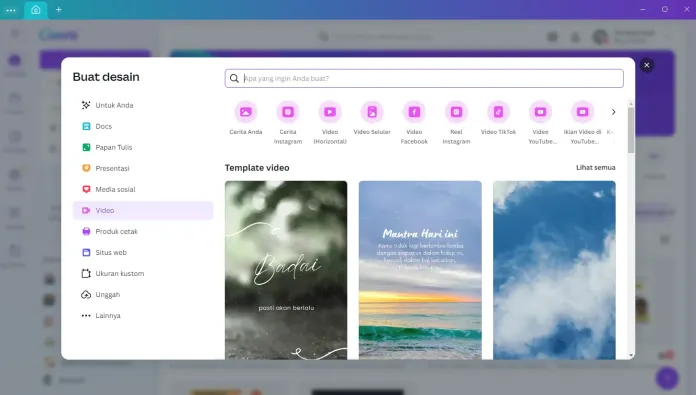Select the Situs web category
Viewport: 696px width, 395px height.
click(x=142, y=253)
